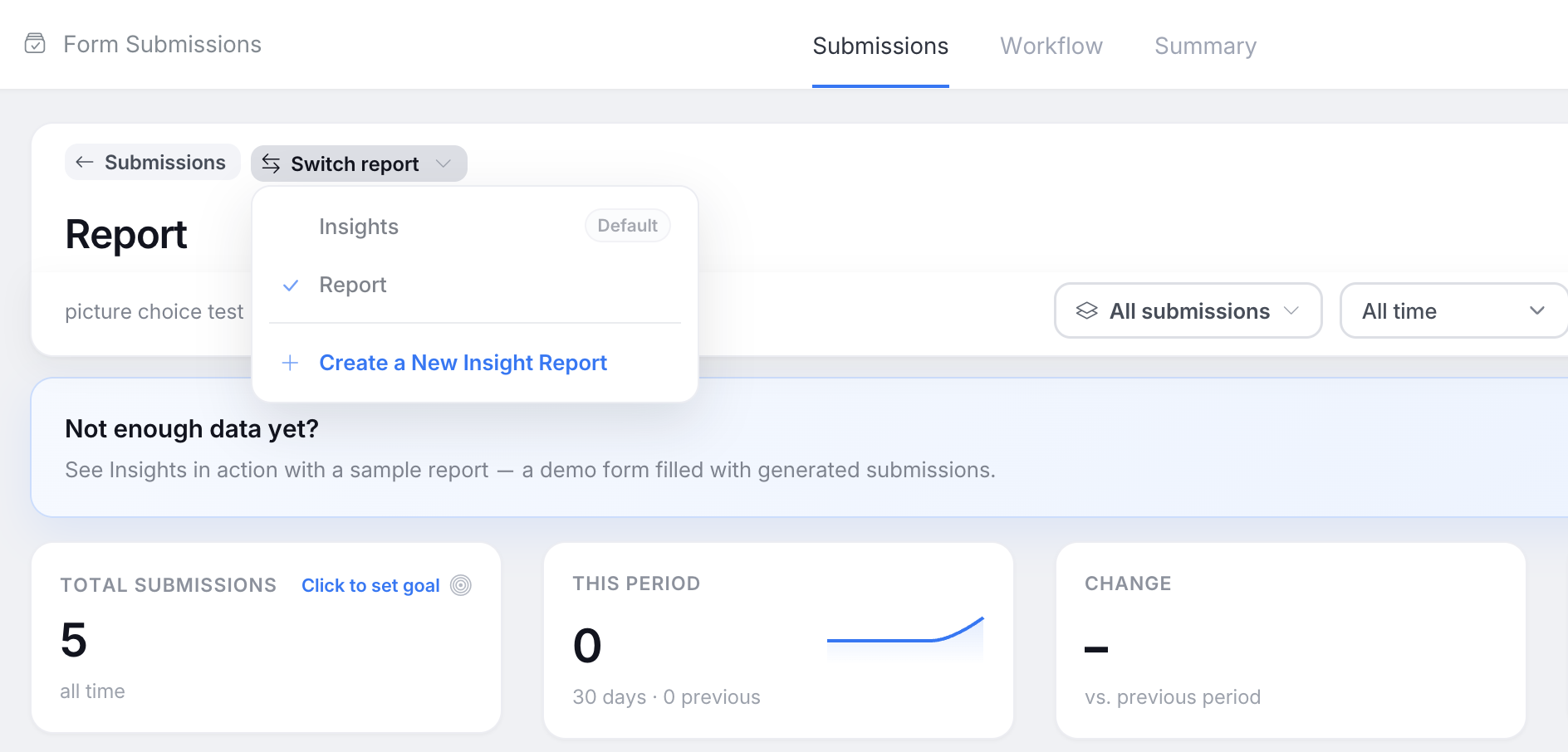This screenshot has height=752, width=1568.
Task: Open the Workflow tab
Action: point(1051,46)
